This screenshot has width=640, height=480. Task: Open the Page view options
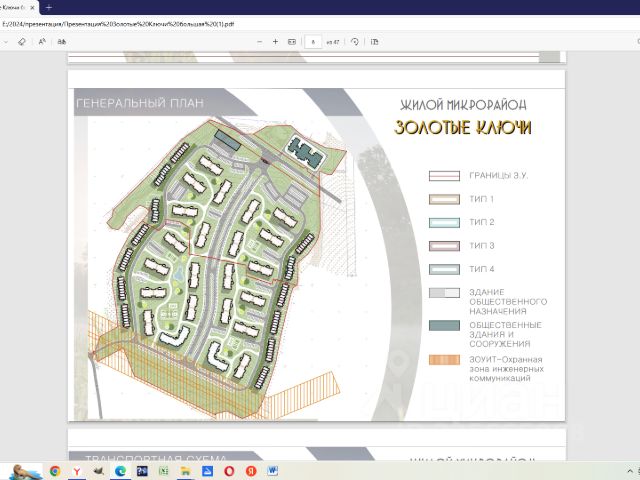(375, 42)
